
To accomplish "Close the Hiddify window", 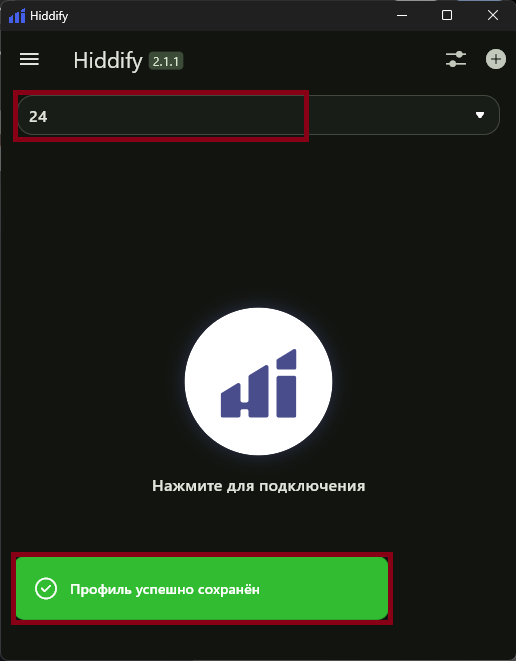I will (x=492, y=16).
